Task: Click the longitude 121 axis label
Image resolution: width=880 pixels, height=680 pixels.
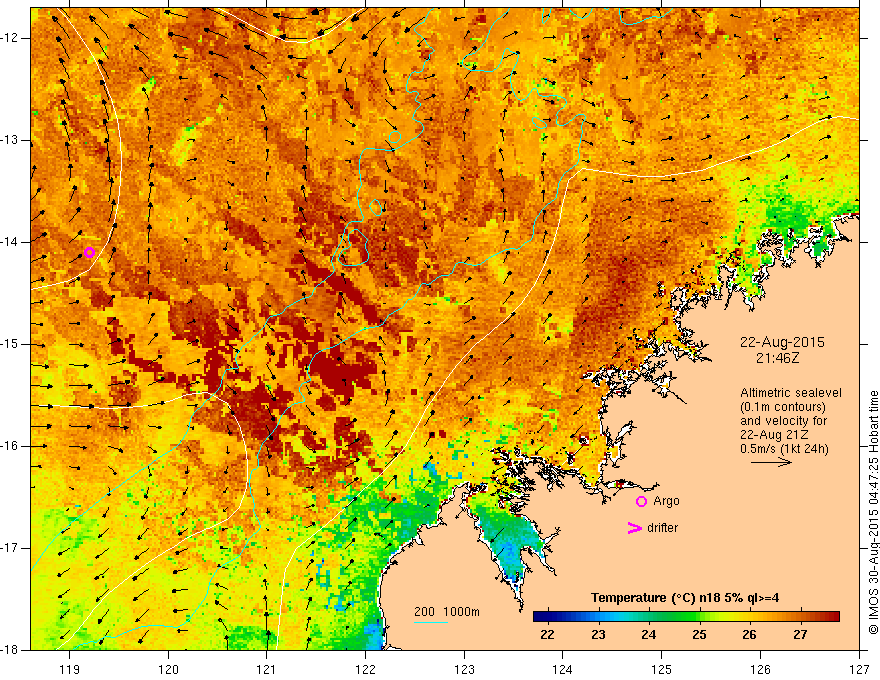Action: click(267, 669)
